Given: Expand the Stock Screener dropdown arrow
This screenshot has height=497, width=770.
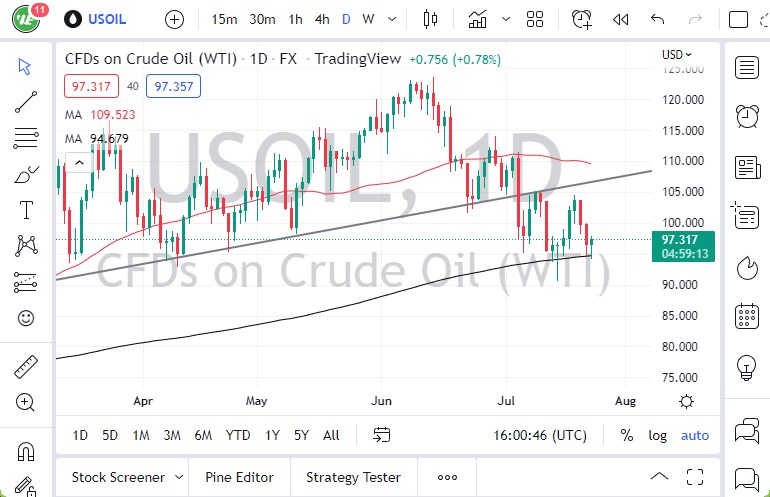Looking at the screenshot, I should click(x=178, y=477).
